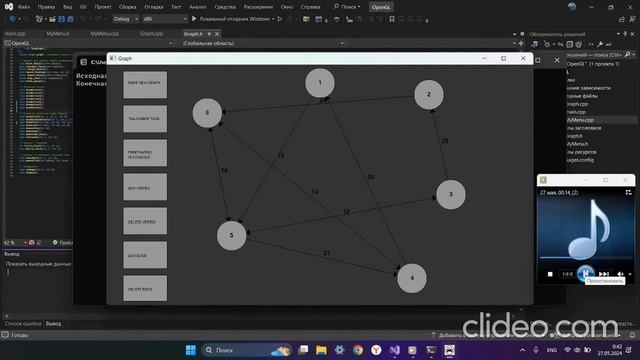Open the Окно menu
The height and width of the screenshot is (360, 640).
click(287, 7)
